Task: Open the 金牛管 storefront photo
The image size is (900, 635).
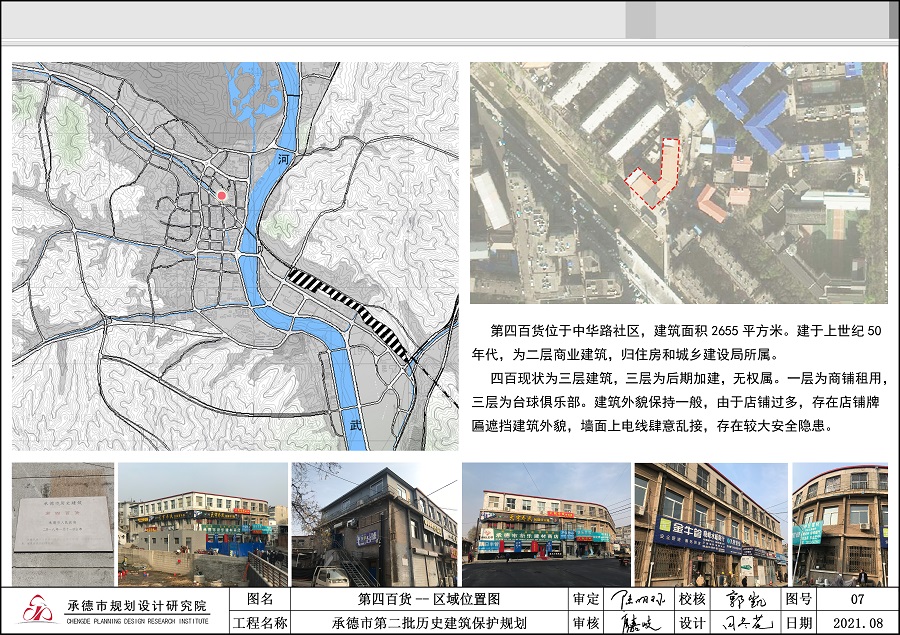Action: point(710,524)
